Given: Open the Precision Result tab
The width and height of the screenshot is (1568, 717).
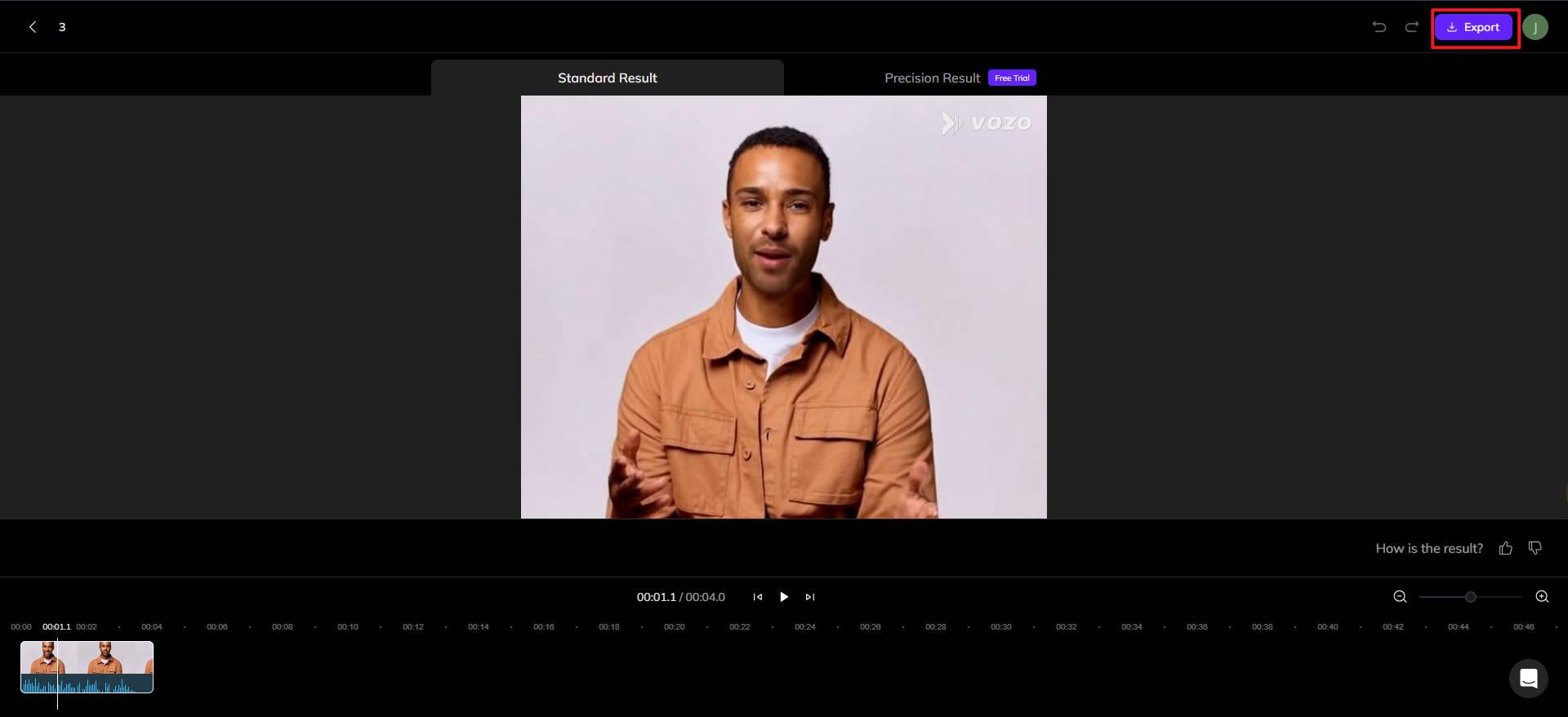Looking at the screenshot, I should click(932, 78).
